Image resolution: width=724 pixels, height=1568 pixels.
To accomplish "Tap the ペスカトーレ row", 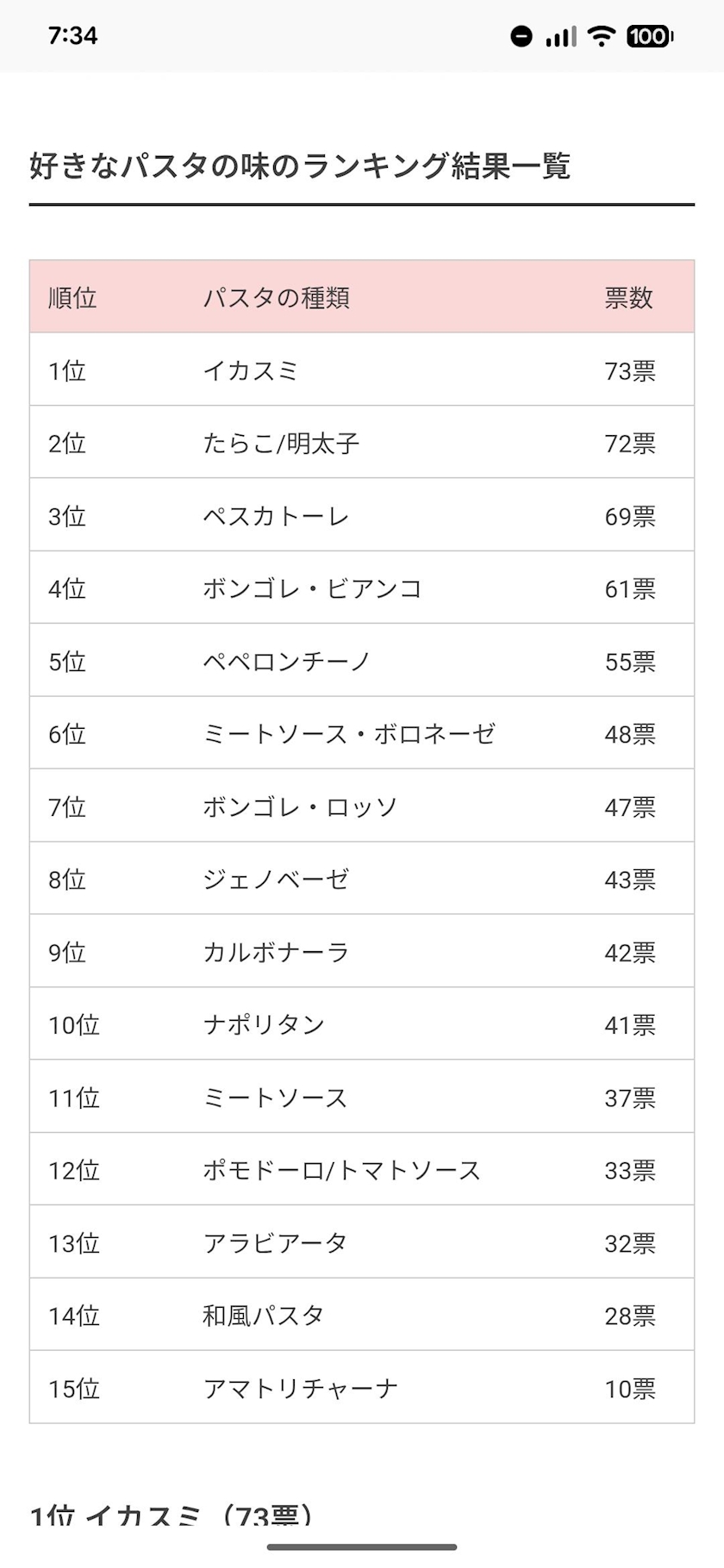I will click(276, 517).
